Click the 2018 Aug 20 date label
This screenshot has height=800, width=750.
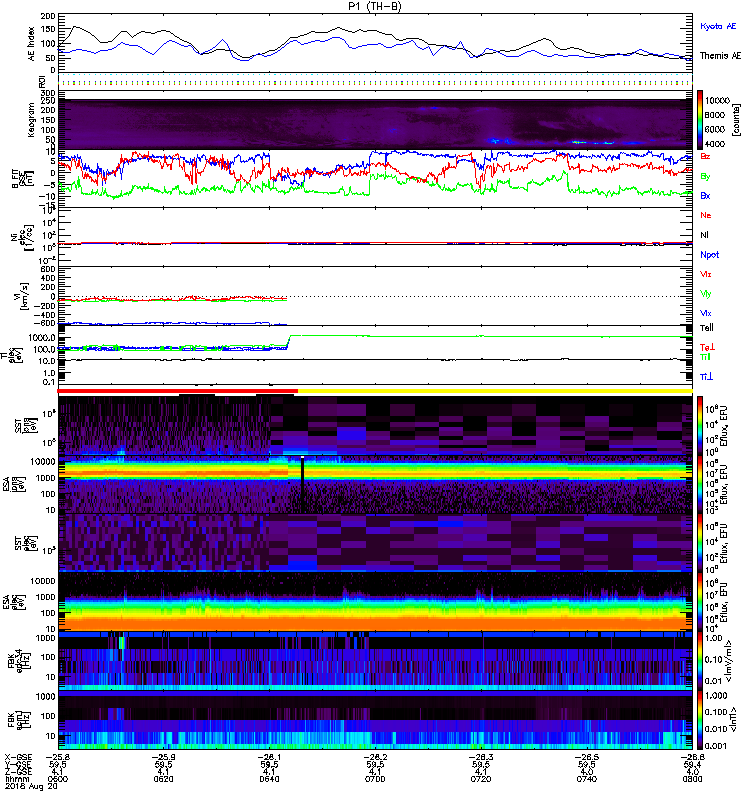(31, 787)
